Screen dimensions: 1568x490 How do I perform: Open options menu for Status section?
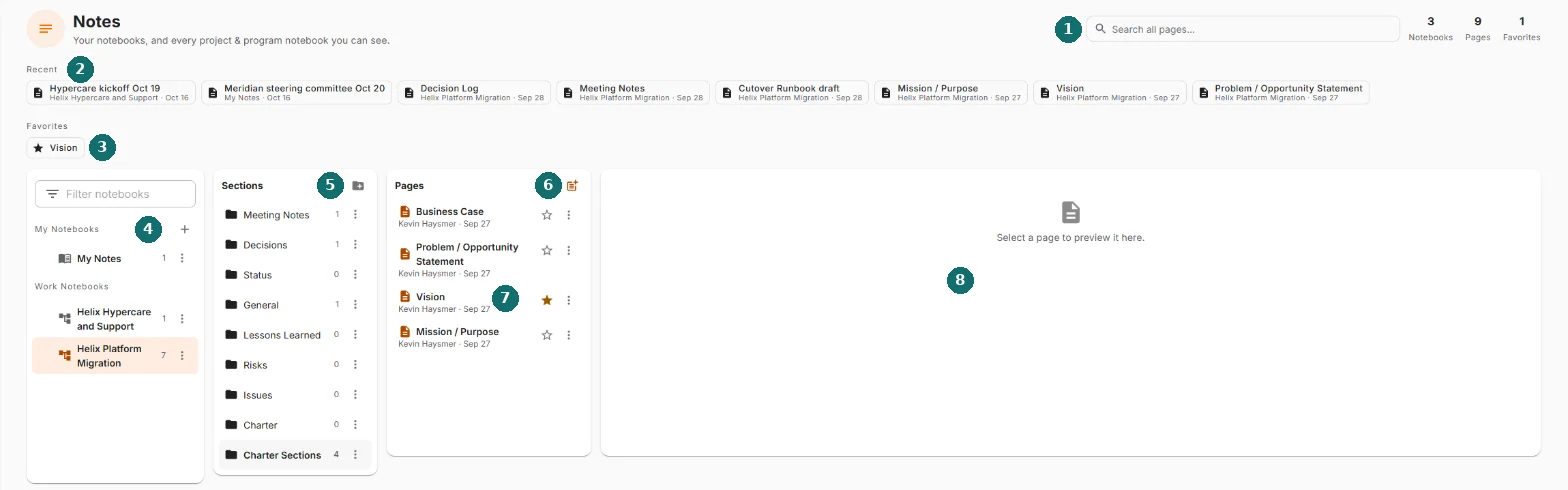355,274
